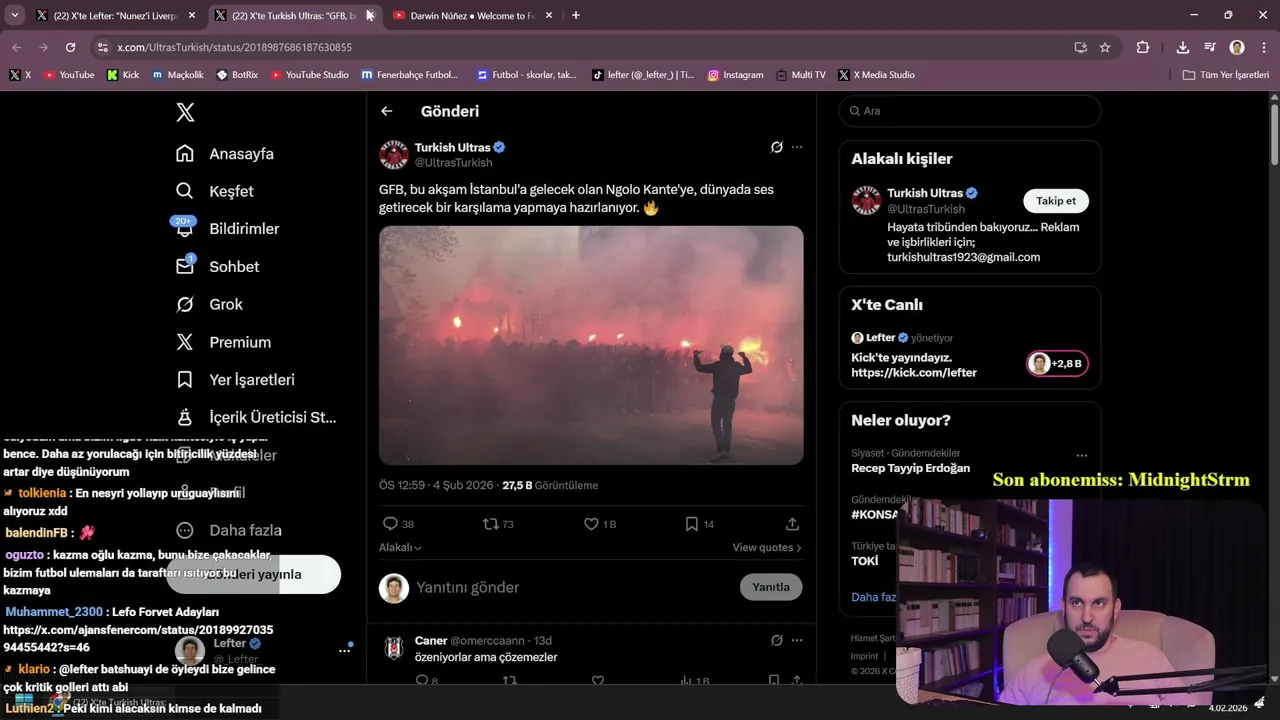This screenshot has width=1280, height=720.
Task: Open TOKİ trending topic
Action: [x=865, y=561]
